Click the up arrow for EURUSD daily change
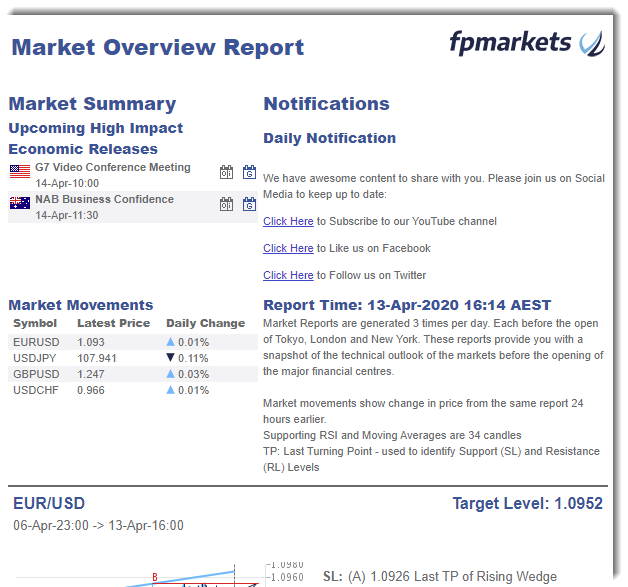Image resolution: width=628 pixels, height=587 pixels. [170, 342]
